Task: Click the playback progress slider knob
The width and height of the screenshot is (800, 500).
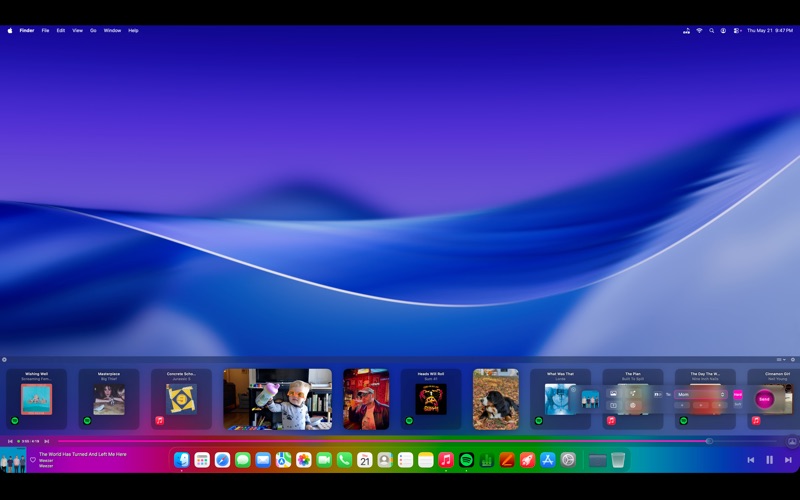Action: point(709,441)
